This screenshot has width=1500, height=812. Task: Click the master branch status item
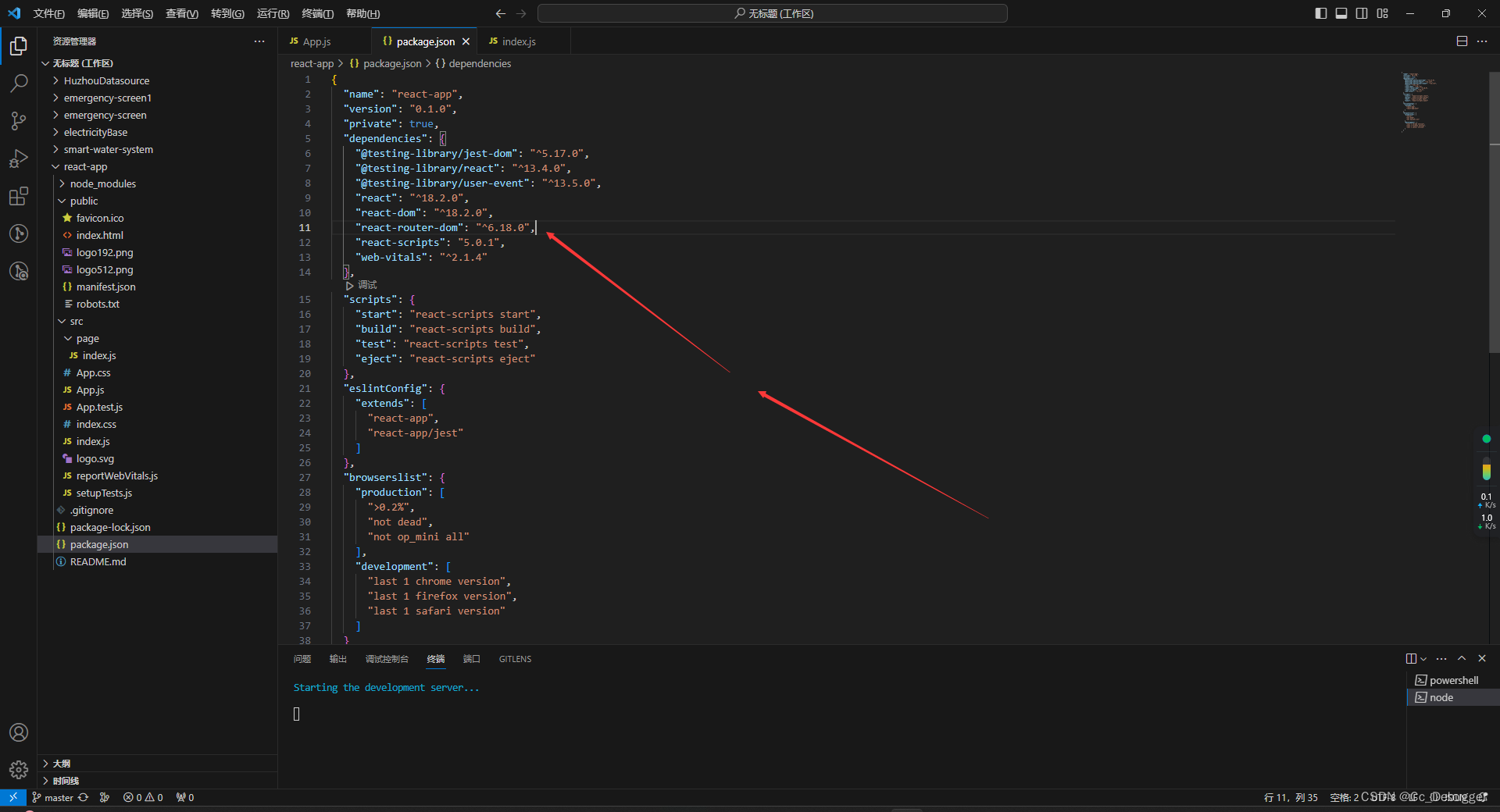pyautogui.click(x=52, y=797)
